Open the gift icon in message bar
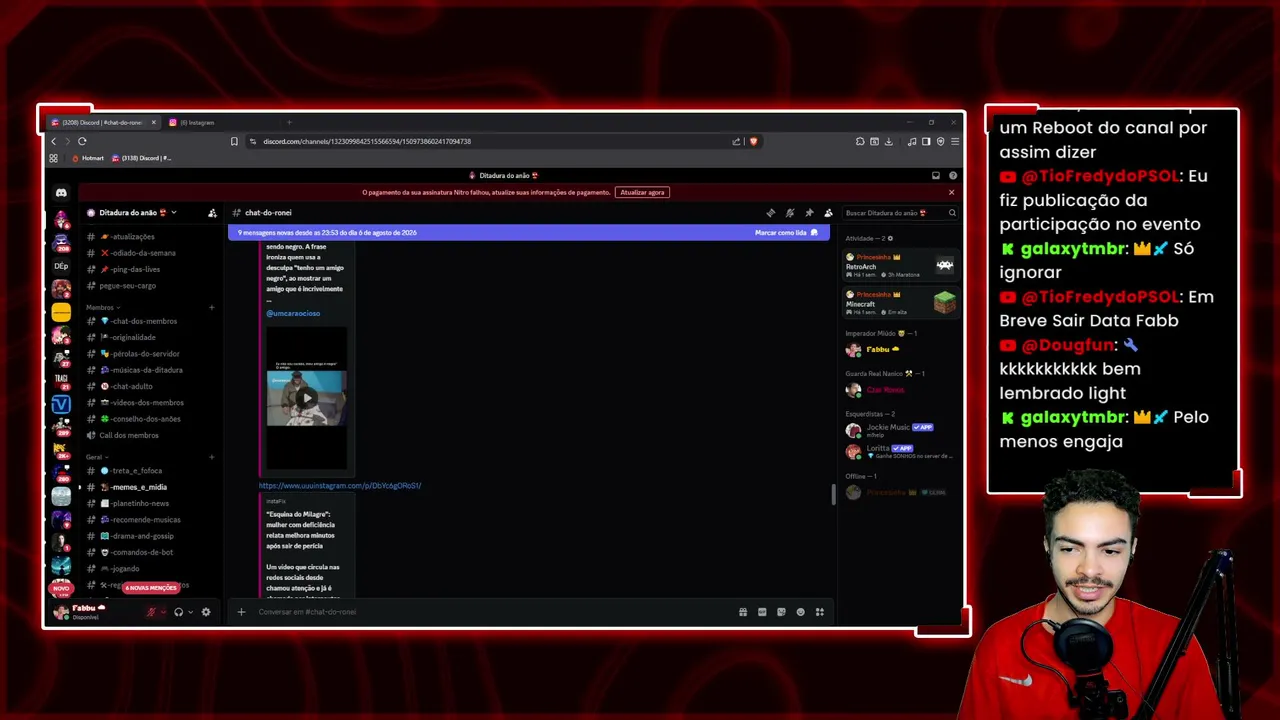 pyautogui.click(x=742, y=612)
